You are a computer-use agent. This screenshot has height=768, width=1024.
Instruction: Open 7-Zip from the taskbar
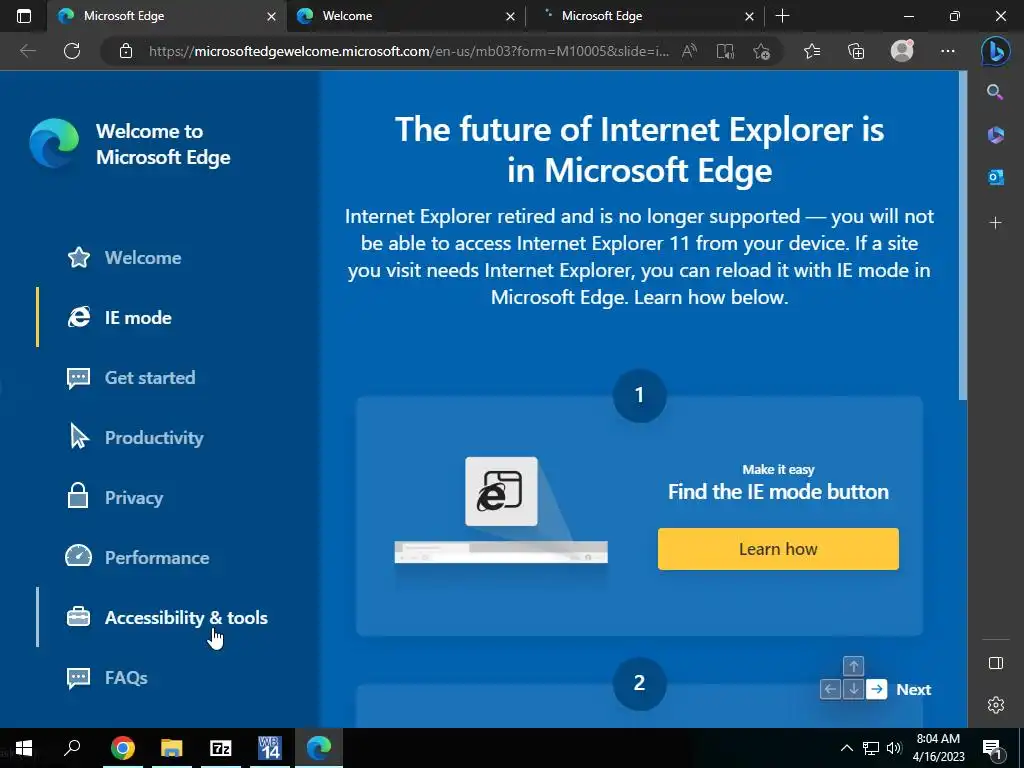click(x=221, y=748)
